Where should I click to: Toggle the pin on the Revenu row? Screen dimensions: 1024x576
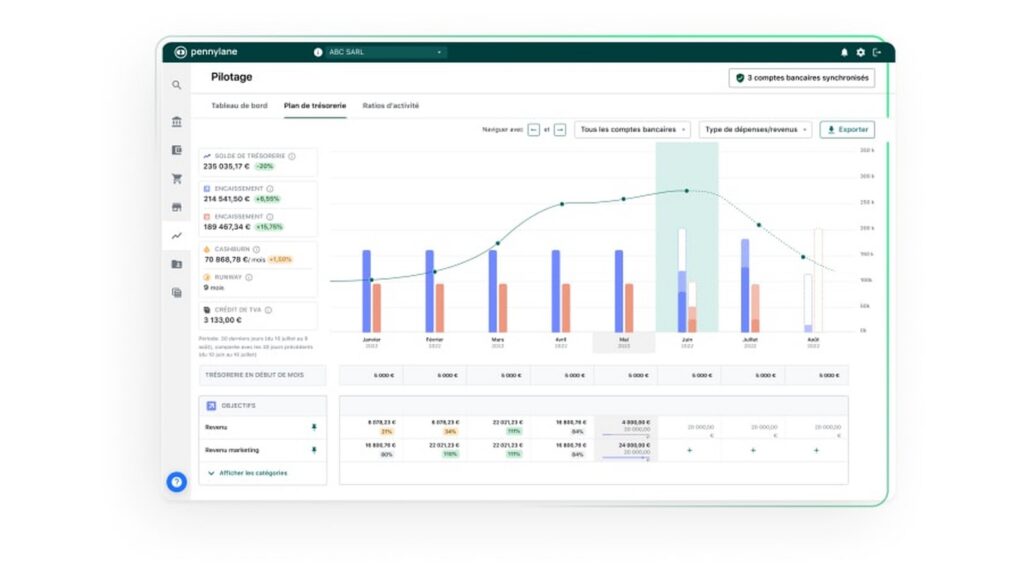click(314, 427)
